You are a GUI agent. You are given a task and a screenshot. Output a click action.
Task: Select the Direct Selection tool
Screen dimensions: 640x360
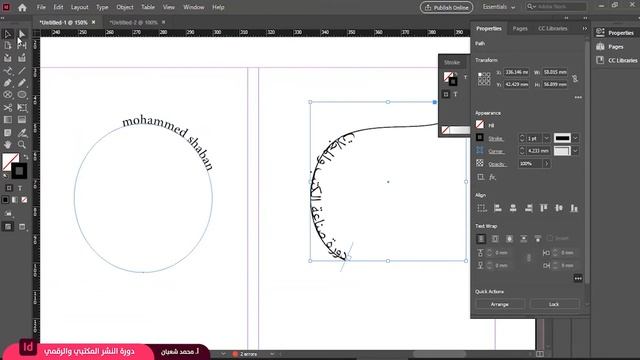coord(22,34)
